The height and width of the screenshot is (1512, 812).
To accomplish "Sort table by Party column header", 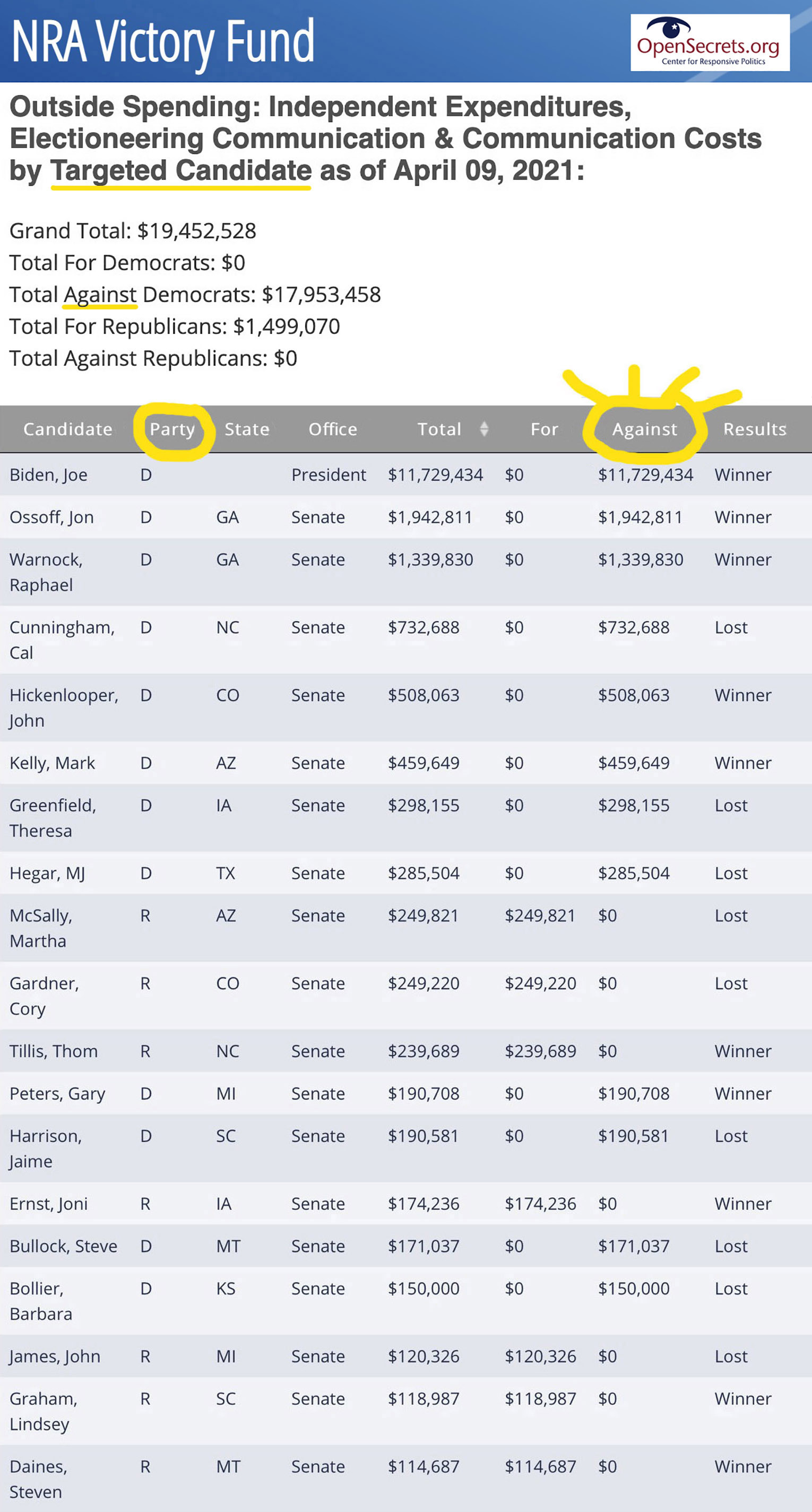I will (172, 429).
